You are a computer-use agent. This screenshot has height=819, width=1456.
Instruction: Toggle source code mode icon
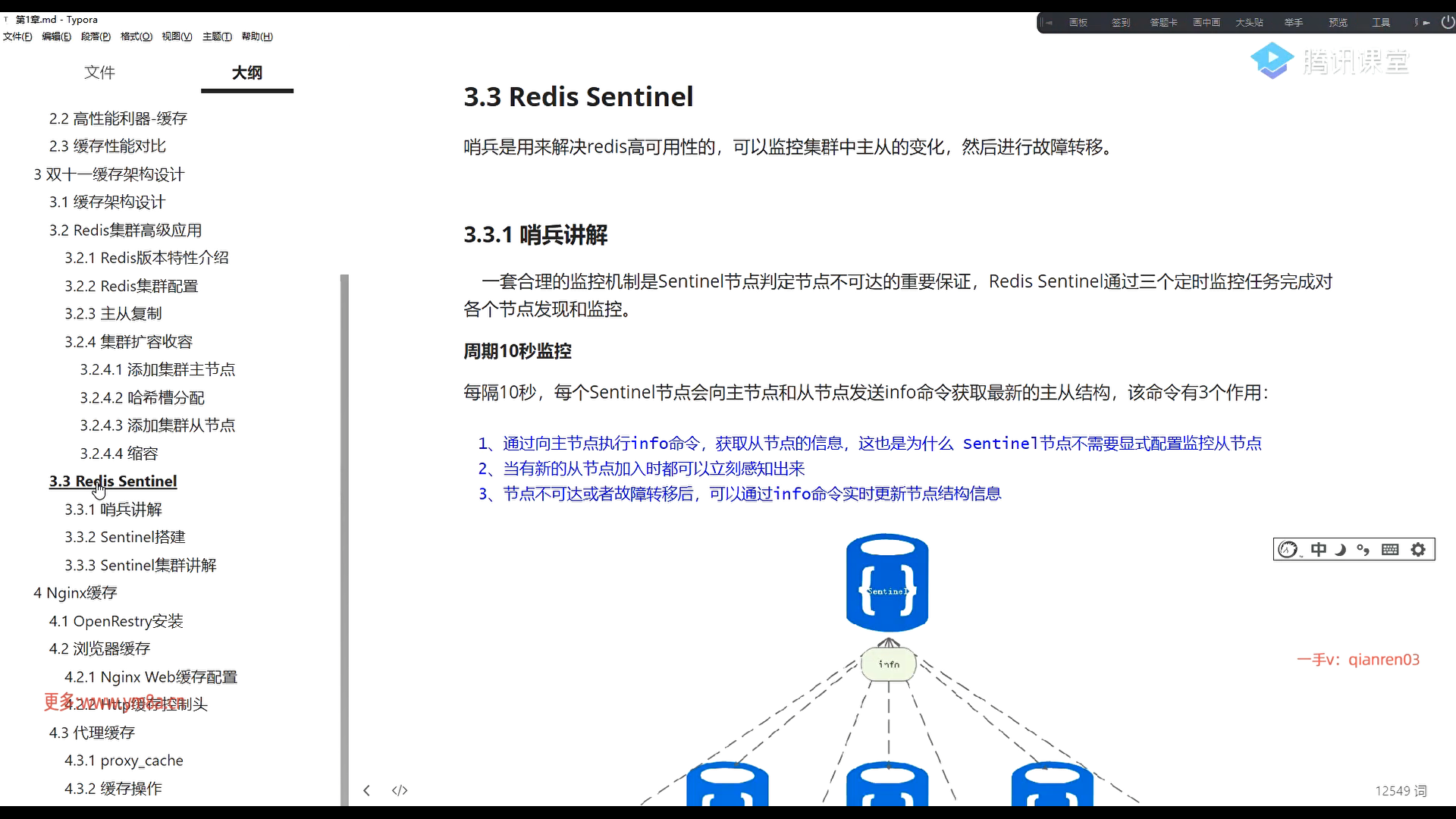(x=400, y=790)
